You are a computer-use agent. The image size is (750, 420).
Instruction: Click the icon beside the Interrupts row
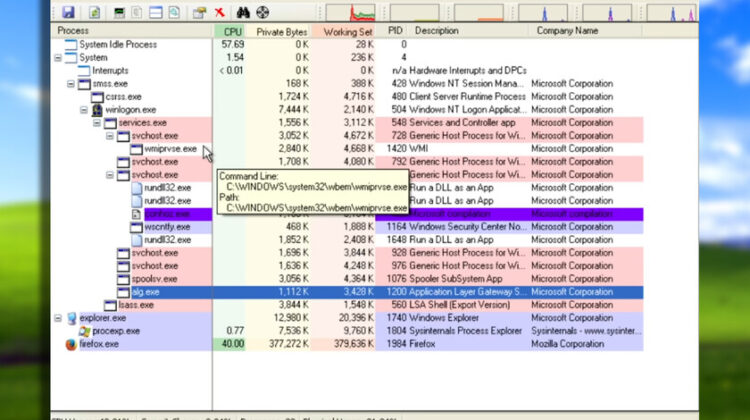tap(84, 71)
